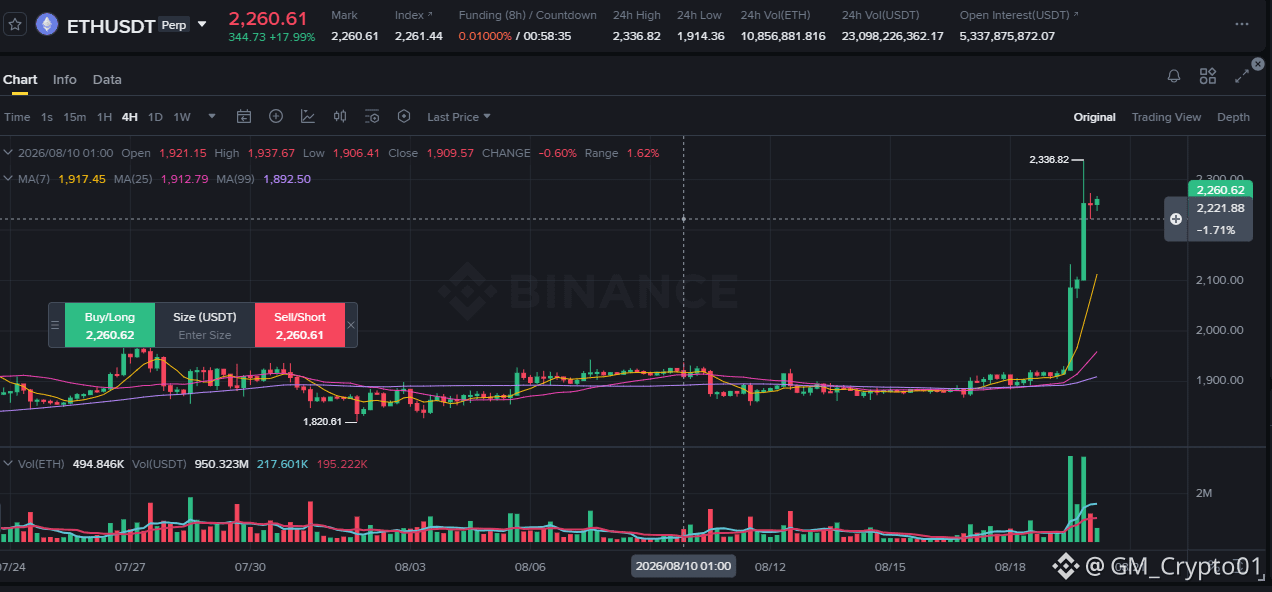The width and height of the screenshot is (1272, 592).
Task: Switch to the Info tab
Action: coord(65,79)
